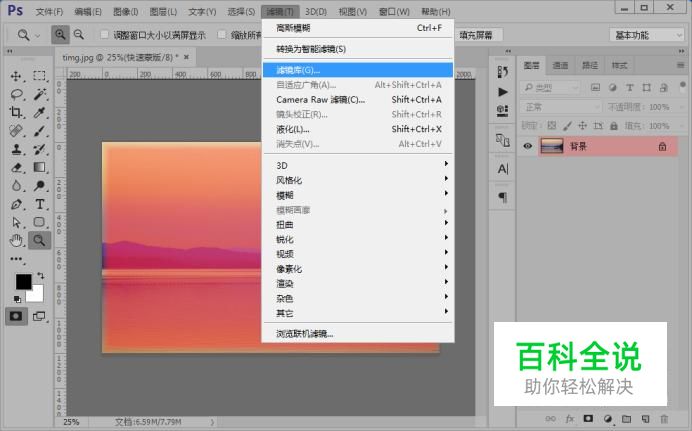Open the blend mode 正常 dropdown

pos(561,107)
